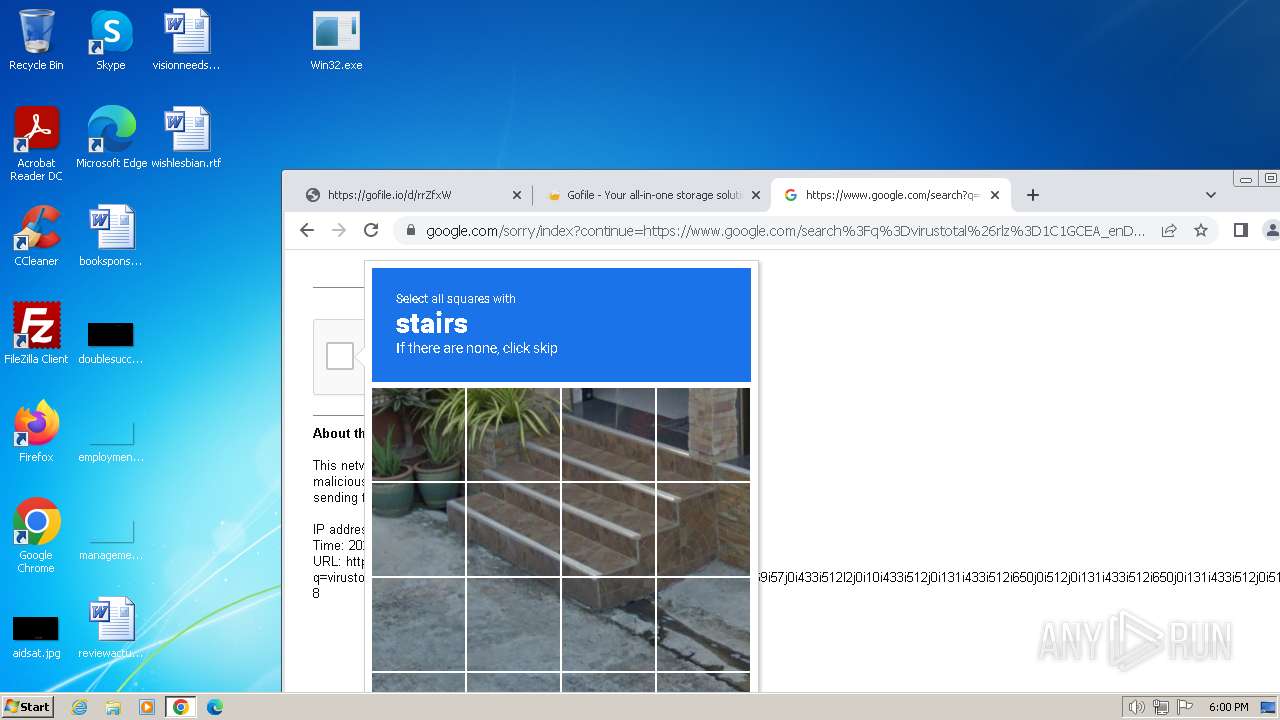Open Windows Media Player on taskbar
The image size is (1280, 720).
click(146, 707)
